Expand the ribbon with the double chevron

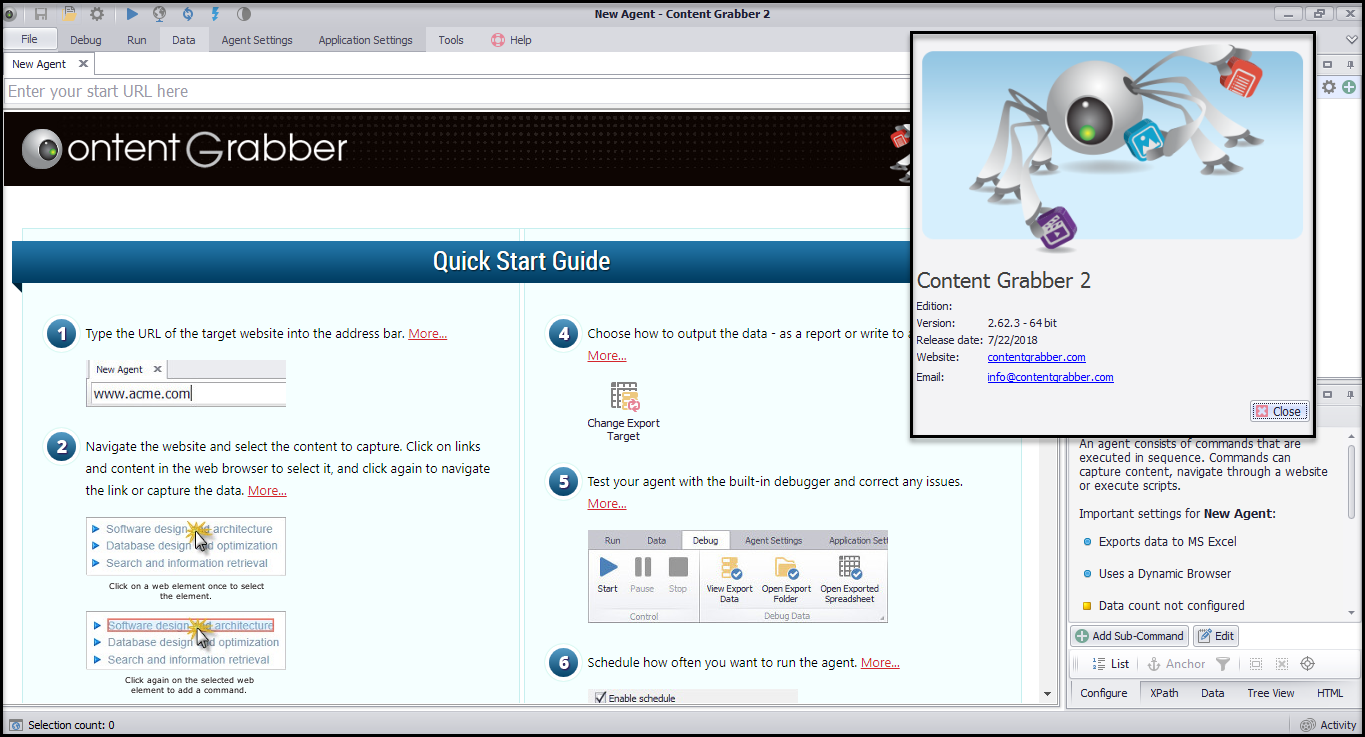tap(1352, 40)
